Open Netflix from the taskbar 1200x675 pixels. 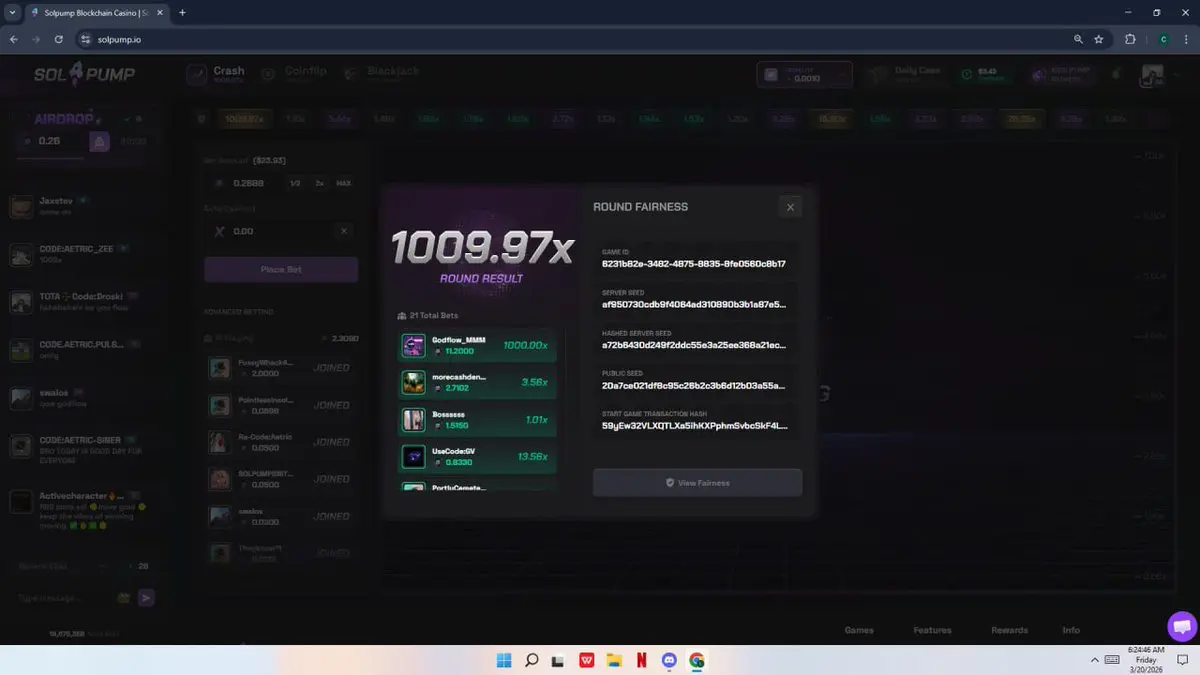click(x=642, y=660)
